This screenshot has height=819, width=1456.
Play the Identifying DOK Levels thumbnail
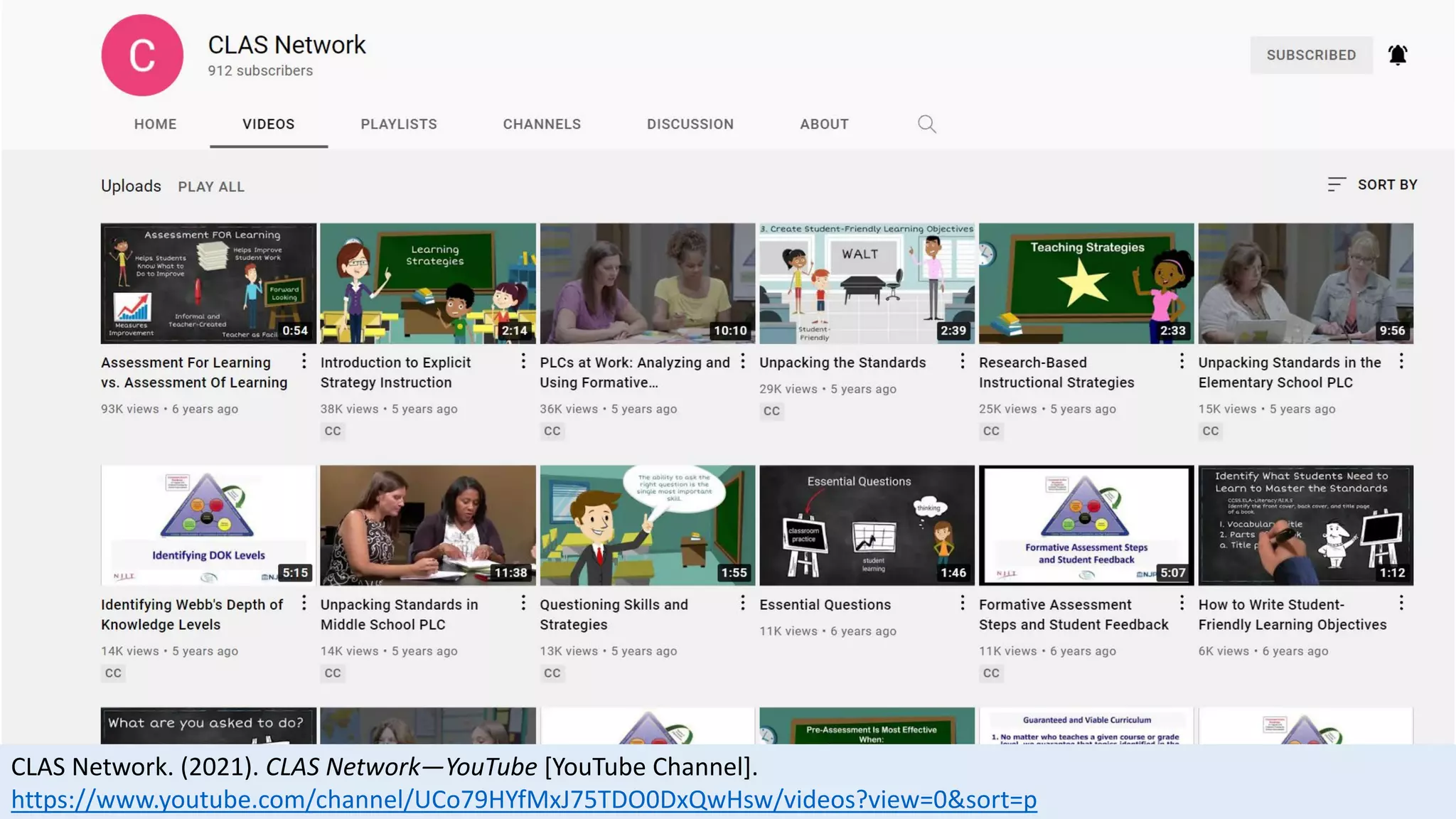(x=208, y=525)
